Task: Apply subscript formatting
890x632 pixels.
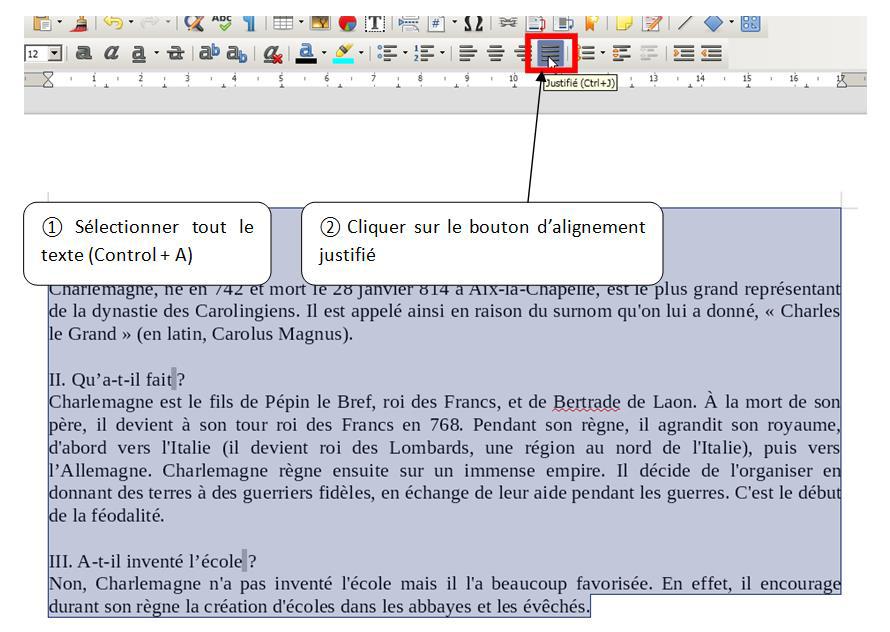Action: coord(237,54)
